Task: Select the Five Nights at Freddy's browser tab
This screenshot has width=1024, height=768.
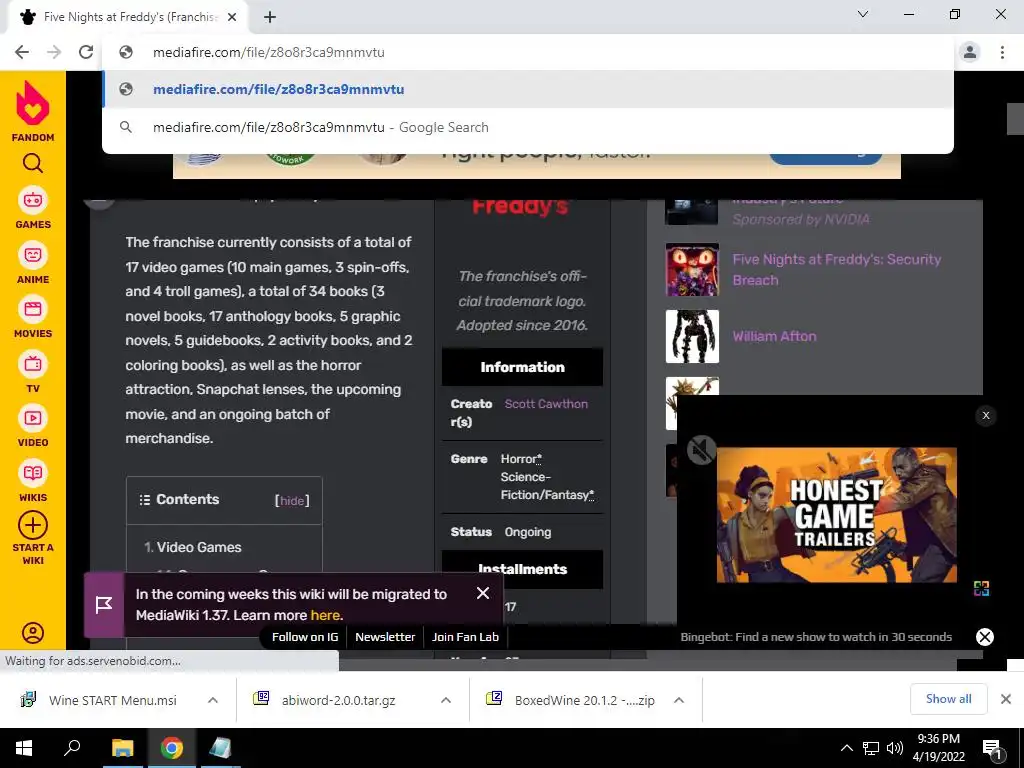Action: (x=127, y=17)
